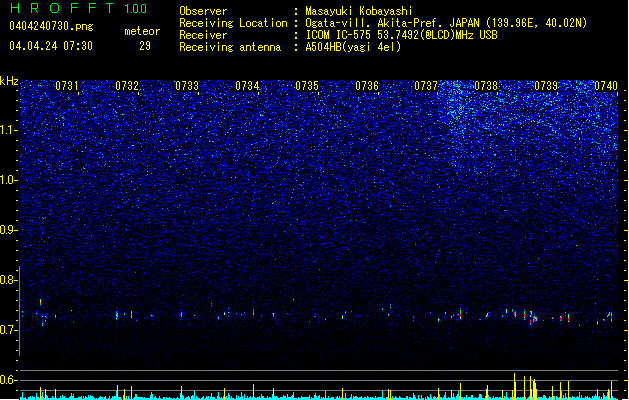Click the 1.0 kHz axis label
The height and width of the screenshot is (400, 629).
pyautogui.click(x=9, y=180)
